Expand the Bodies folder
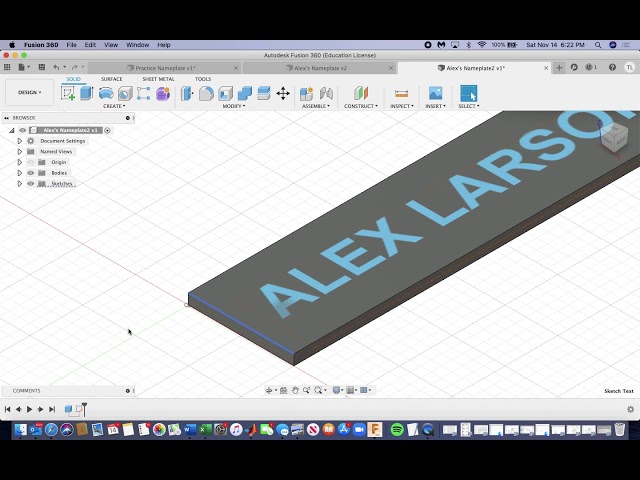Viewport: 640px width, 480px height. 19,173
